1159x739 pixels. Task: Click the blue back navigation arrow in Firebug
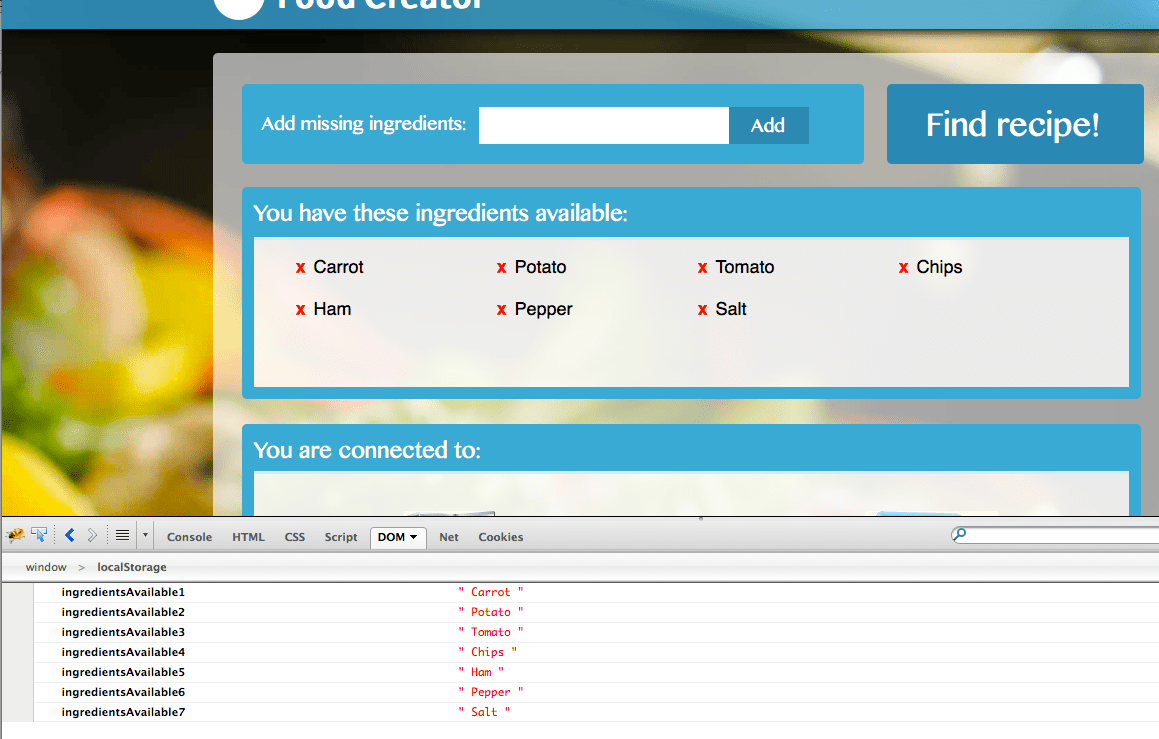(x=68, y=534)
